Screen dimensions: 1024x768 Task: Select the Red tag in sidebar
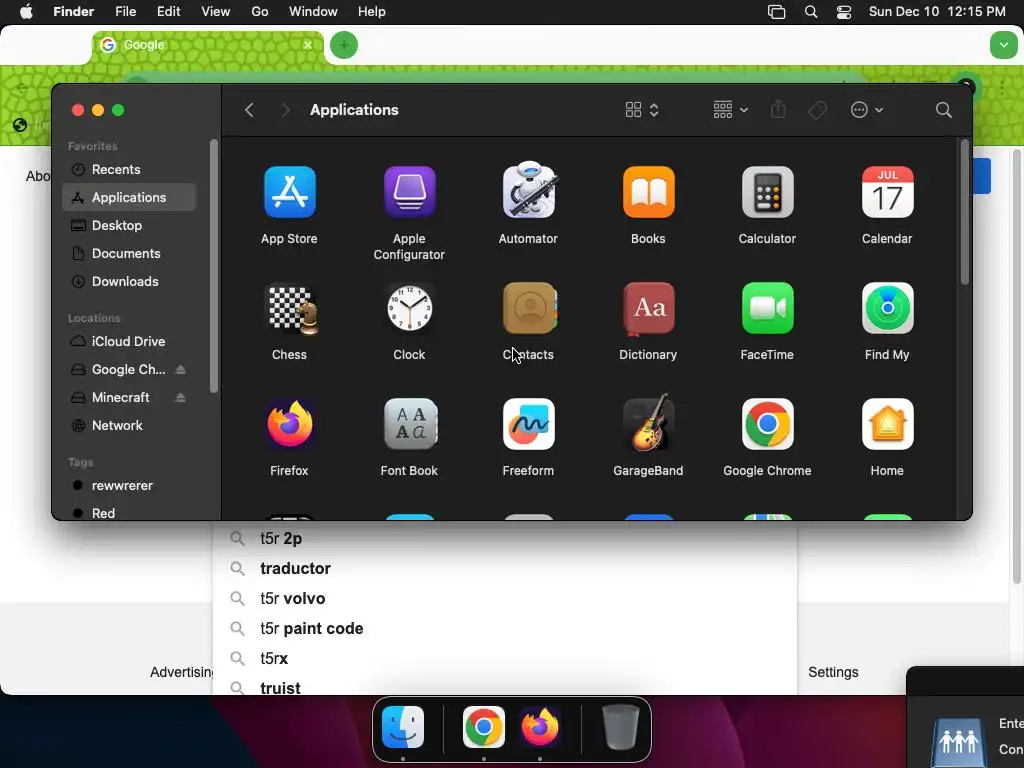pos(129,512)
